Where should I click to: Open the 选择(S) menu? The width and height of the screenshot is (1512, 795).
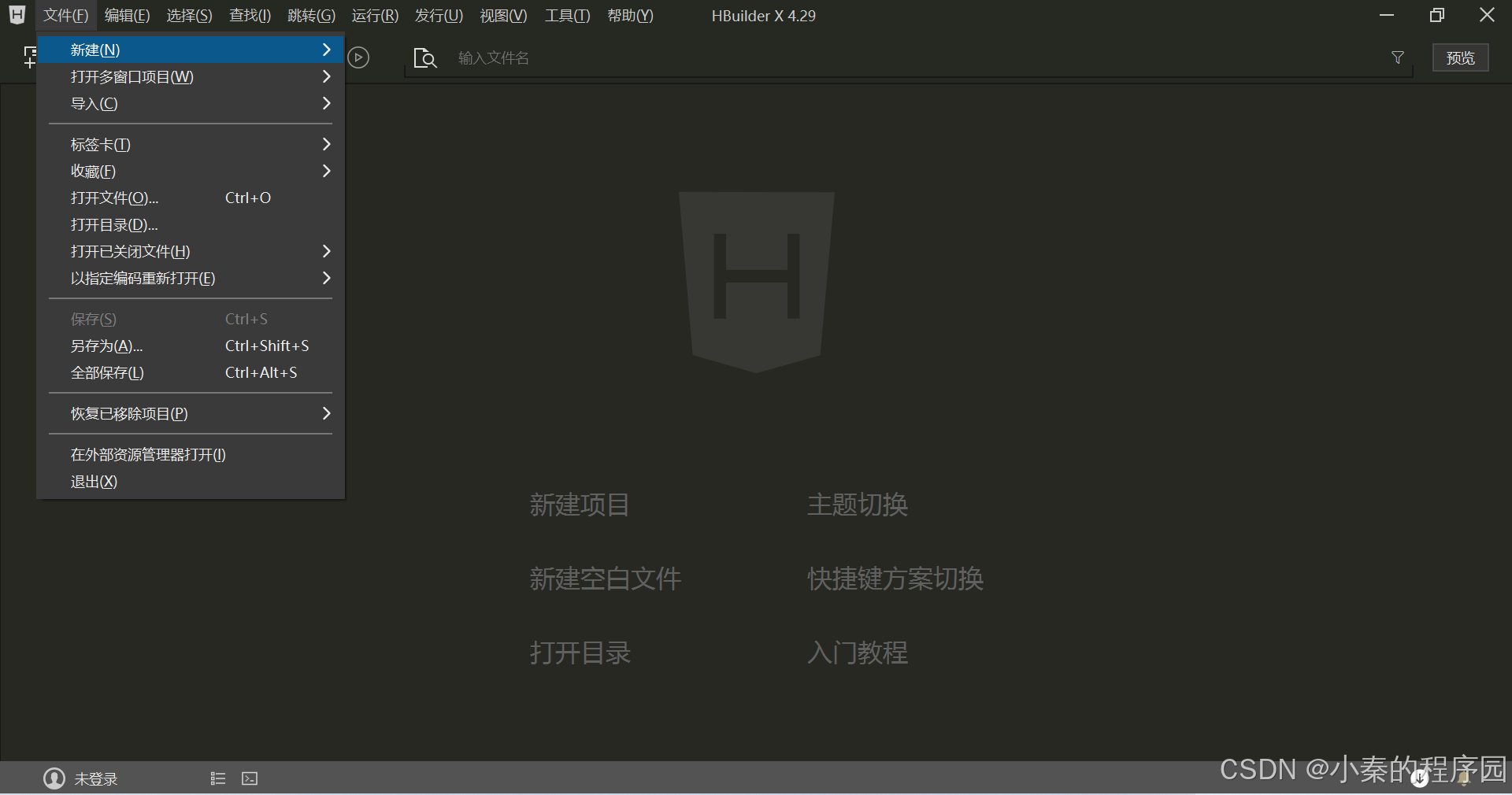(x=189, y=16)
